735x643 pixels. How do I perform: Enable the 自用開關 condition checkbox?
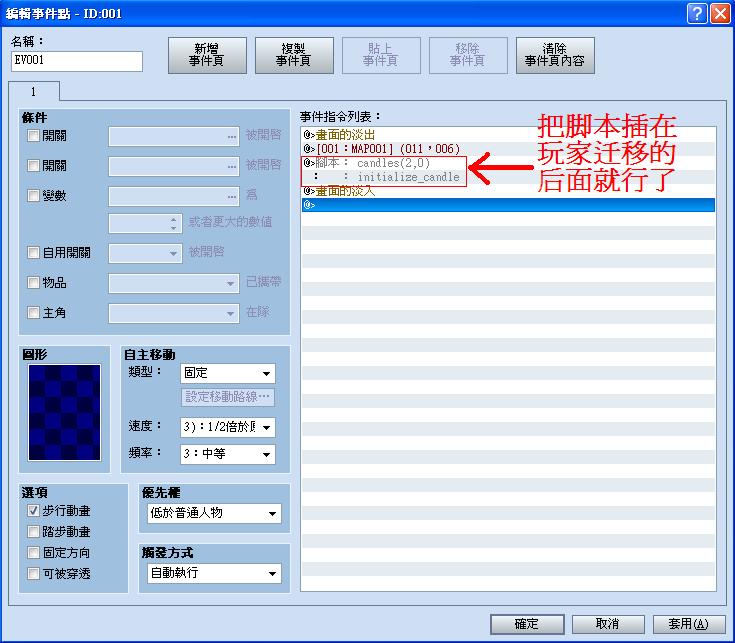coord(33,253)
